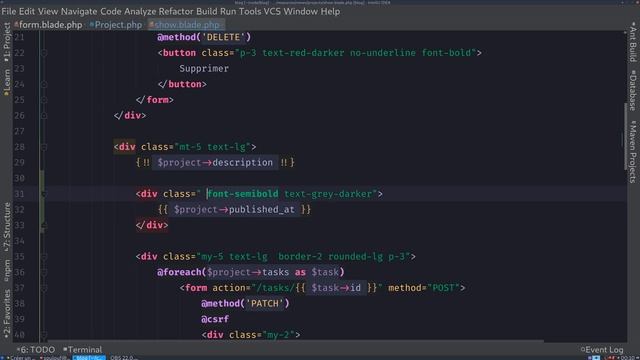Show the 7: Structure tool window

(x=7, y=227)
